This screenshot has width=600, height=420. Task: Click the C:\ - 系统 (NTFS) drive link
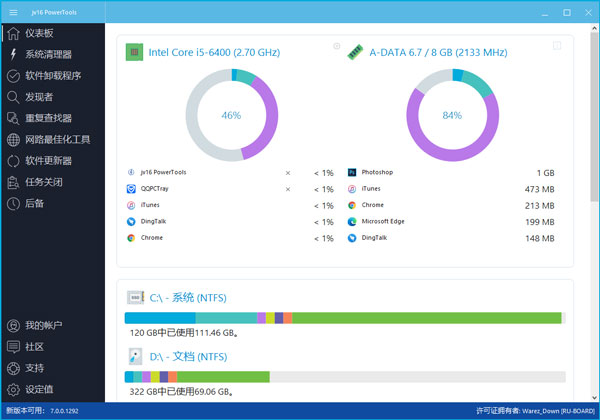pyautogui.click(x=188, y=298)
